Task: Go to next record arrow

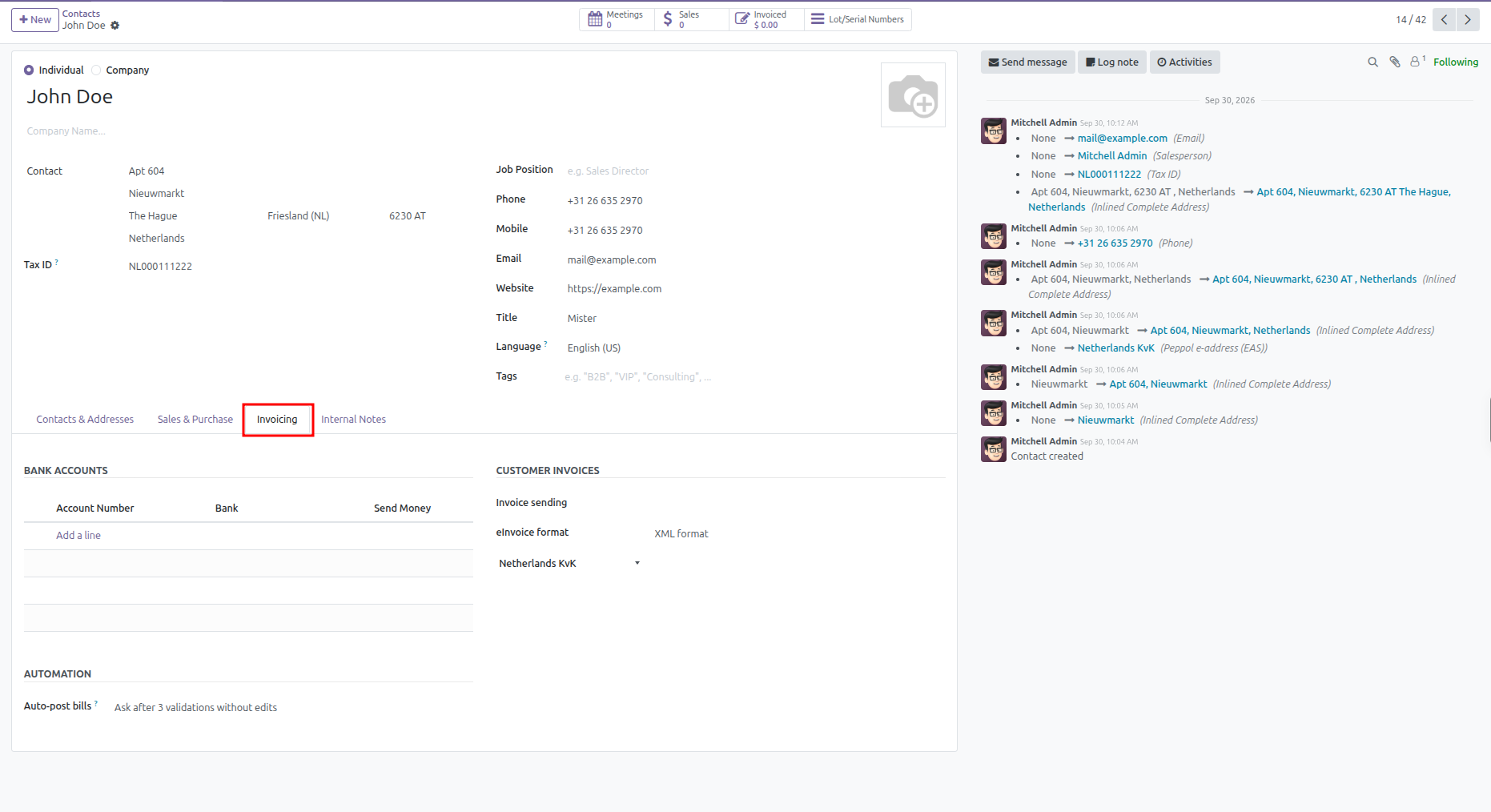Action: 1468,19
